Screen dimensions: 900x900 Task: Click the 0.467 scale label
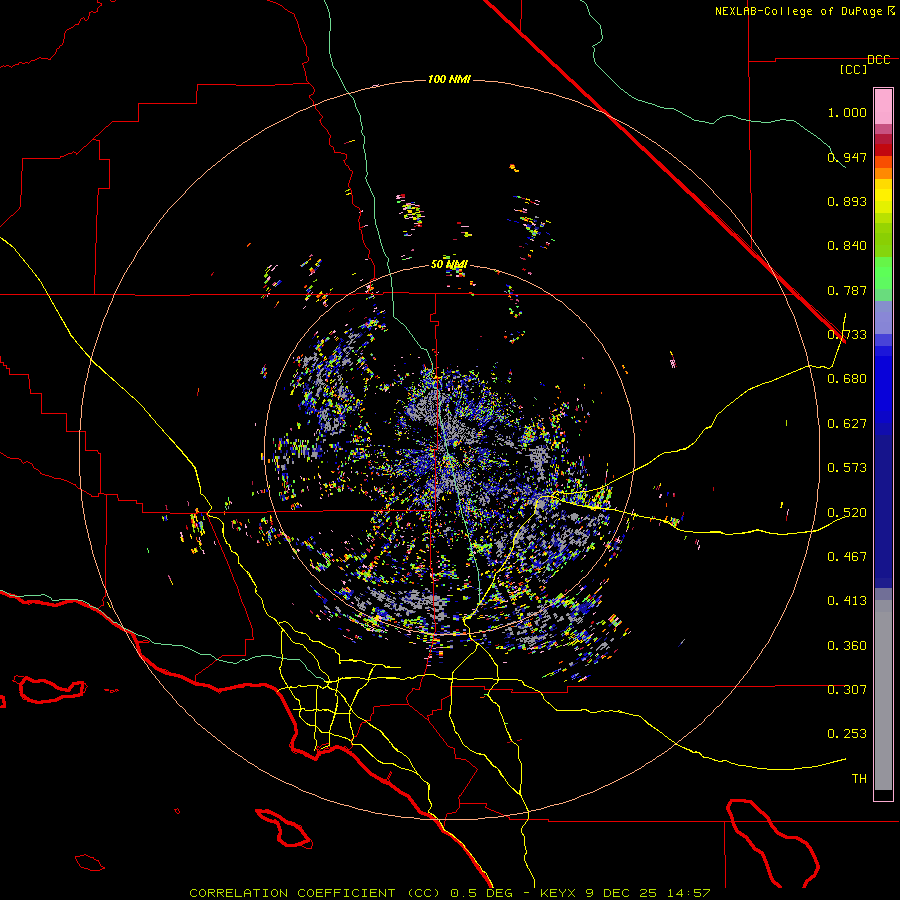(847, 557)
